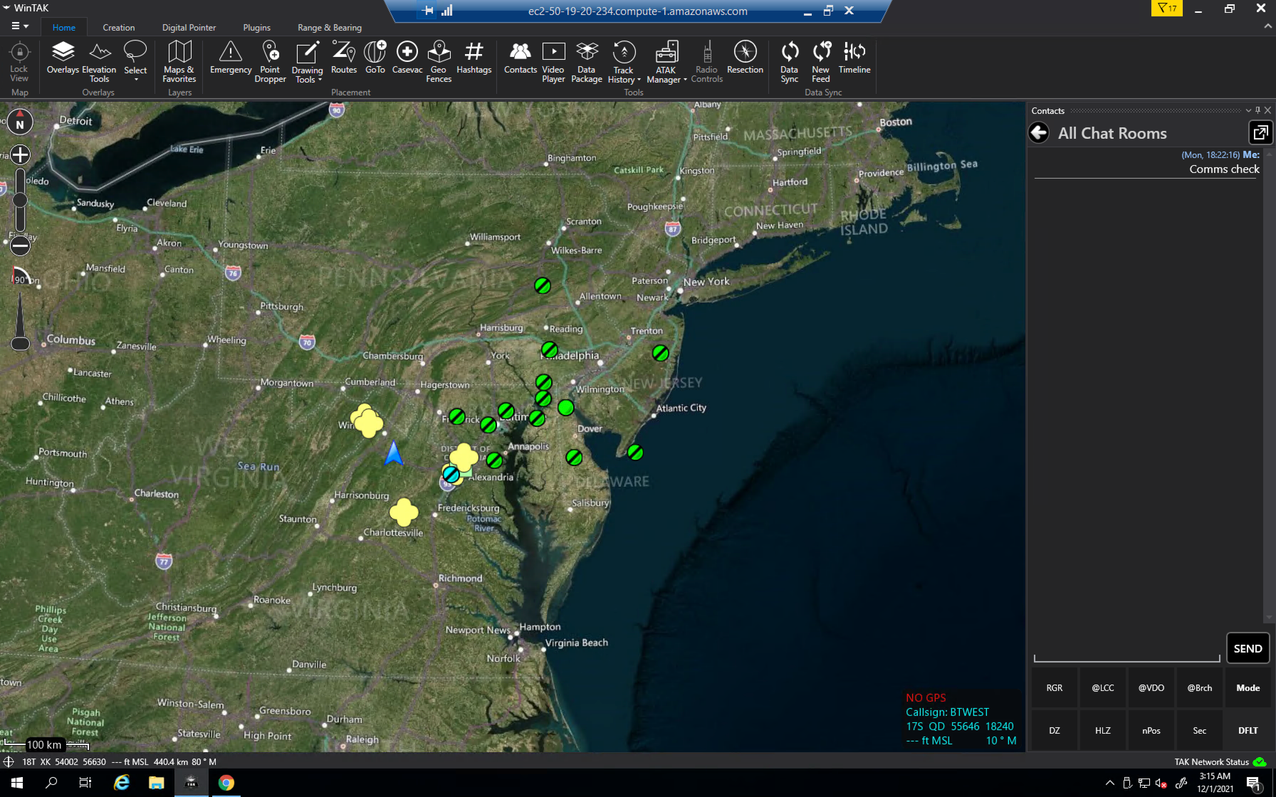This screenshot has height=797, width=1276.
Task: Go back from All Chat Rooms
Action: tap(1039, 133)
